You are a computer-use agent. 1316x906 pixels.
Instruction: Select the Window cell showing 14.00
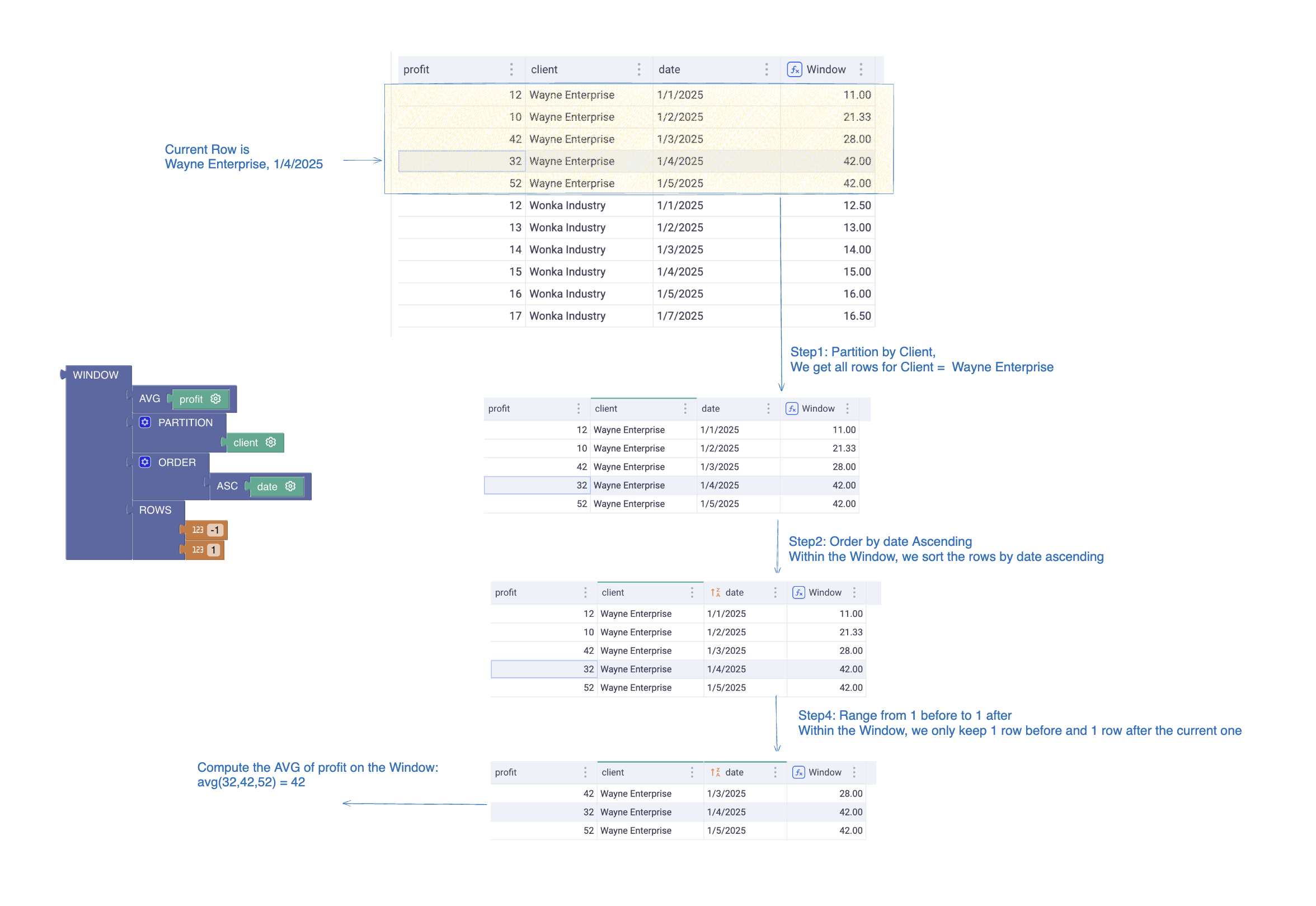(828, 250)
